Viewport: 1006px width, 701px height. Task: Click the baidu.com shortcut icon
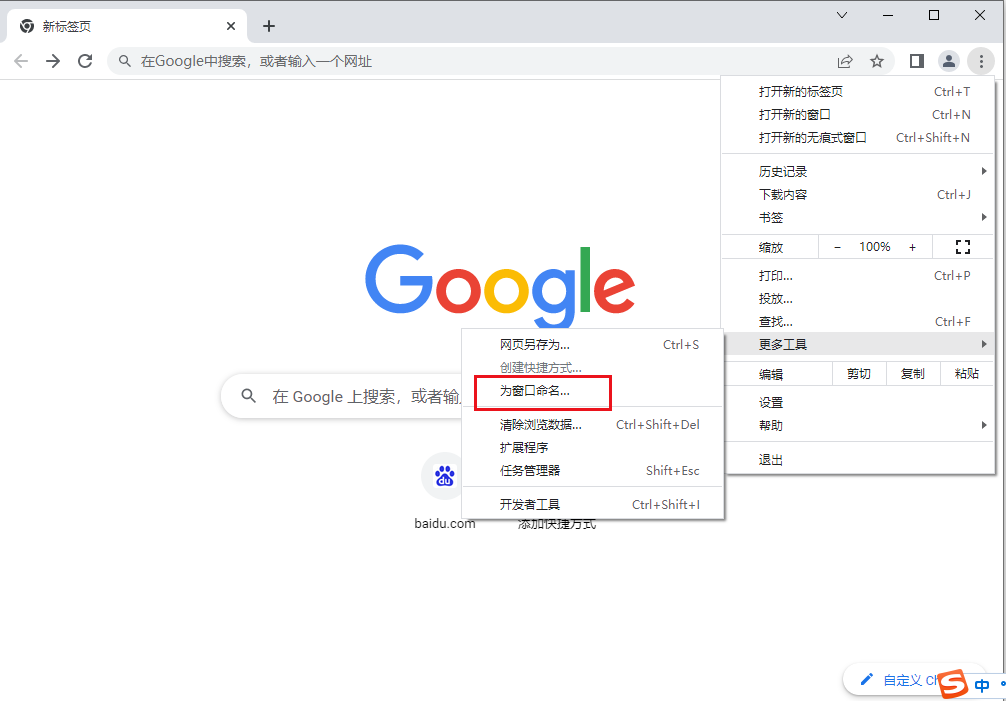click(x=445, y=477)
